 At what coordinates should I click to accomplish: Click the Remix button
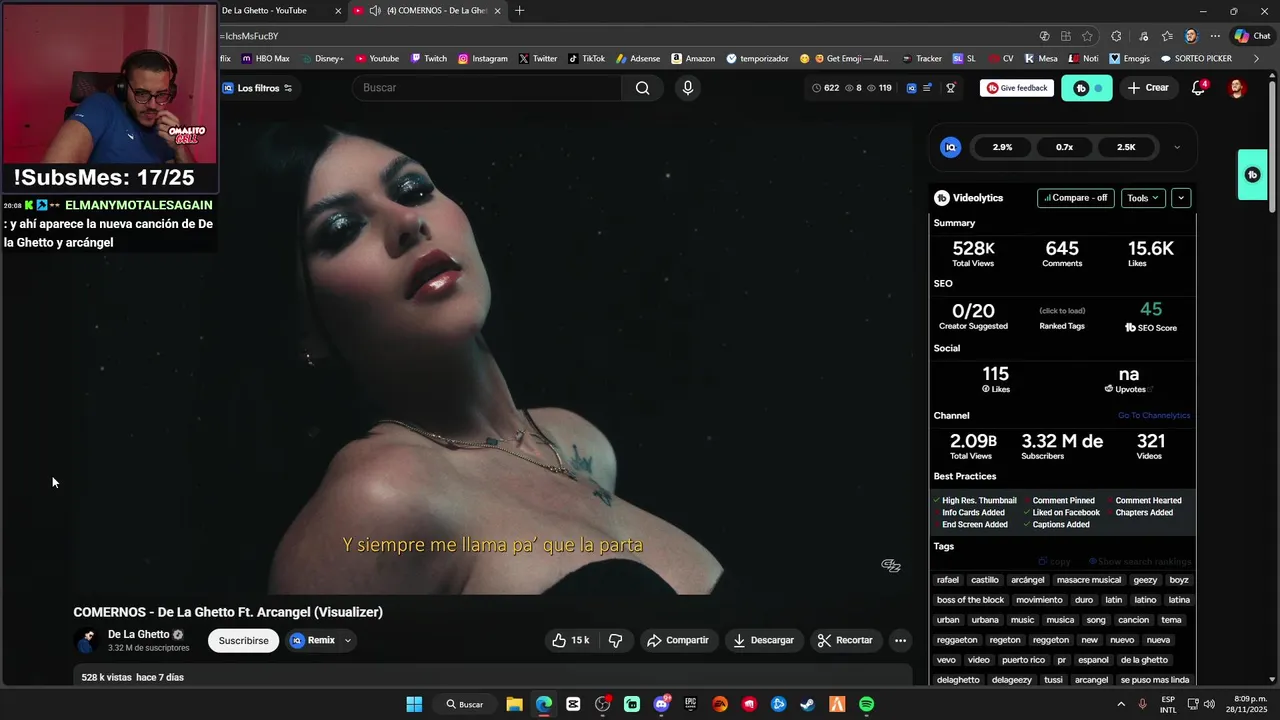pyautogui.click(x=313, y=640)
